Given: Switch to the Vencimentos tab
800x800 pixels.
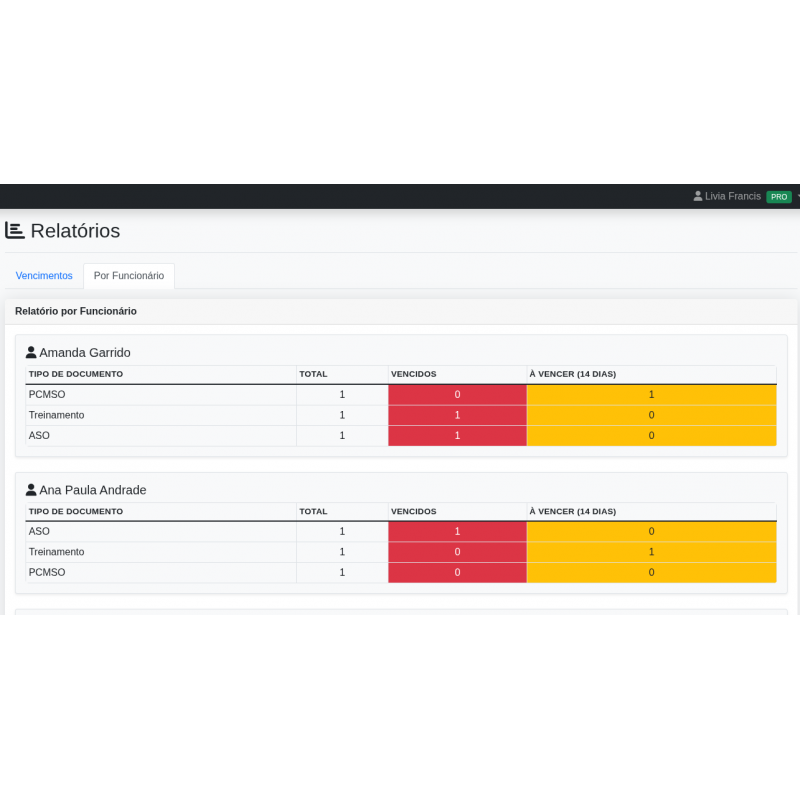Looking at the screenshot, I should (x=44, y=276).
